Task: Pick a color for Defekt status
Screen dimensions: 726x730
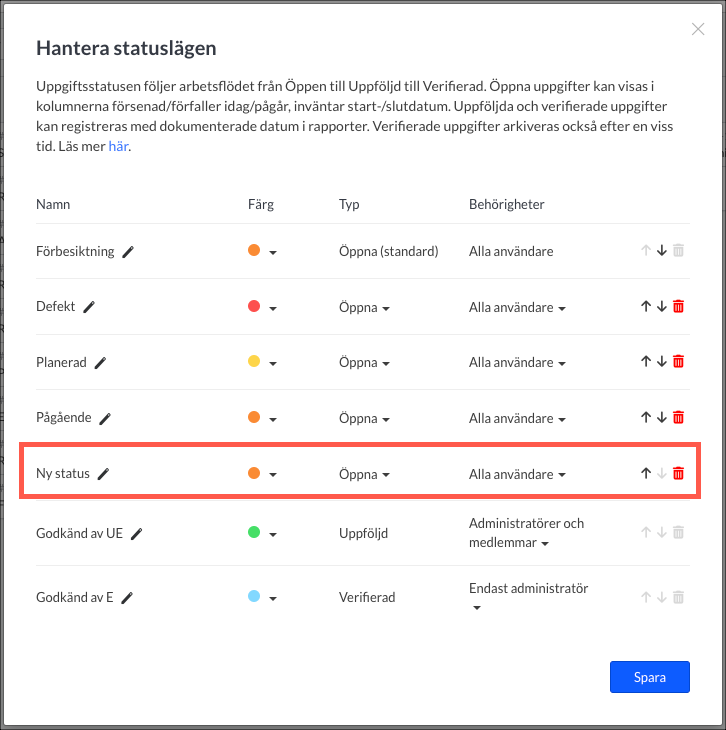Action: click(261, 307)
